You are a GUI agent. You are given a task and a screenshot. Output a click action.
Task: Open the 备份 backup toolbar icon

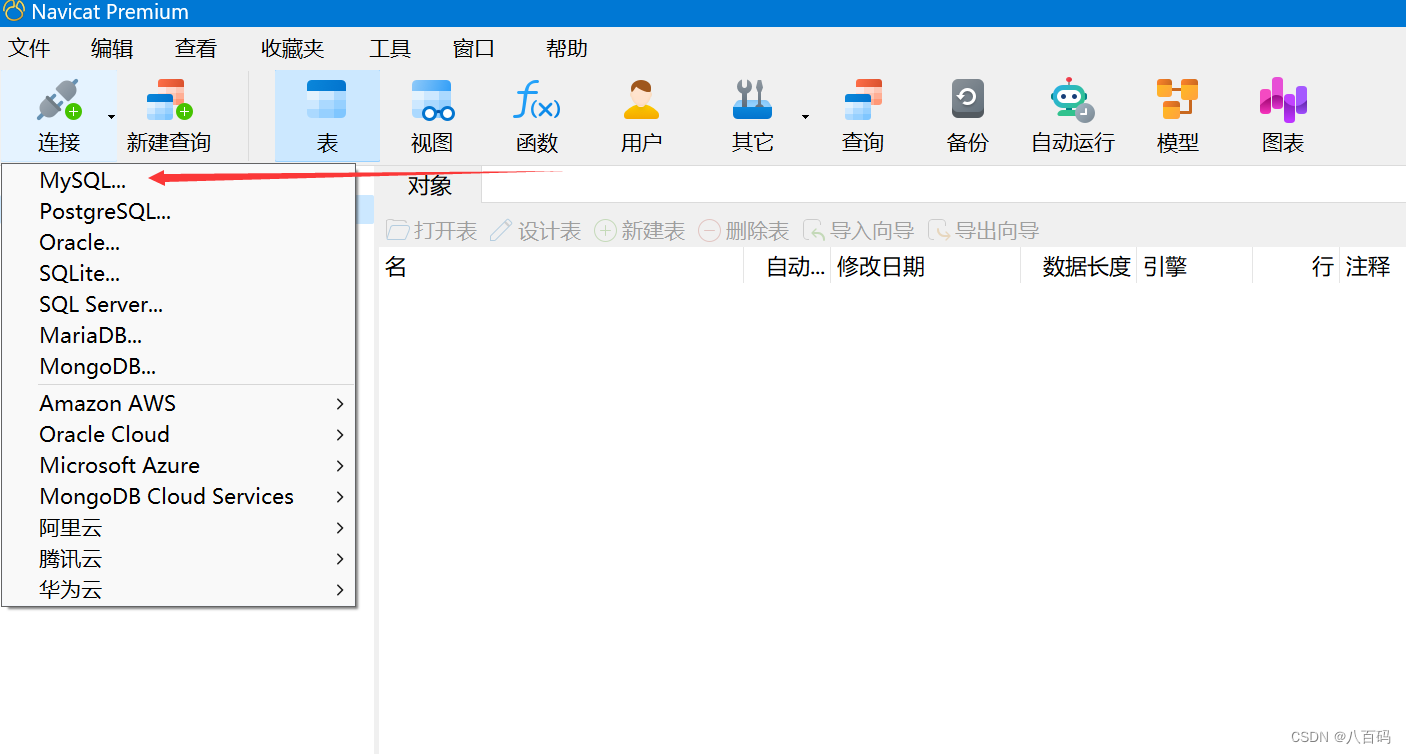[967, 100]
